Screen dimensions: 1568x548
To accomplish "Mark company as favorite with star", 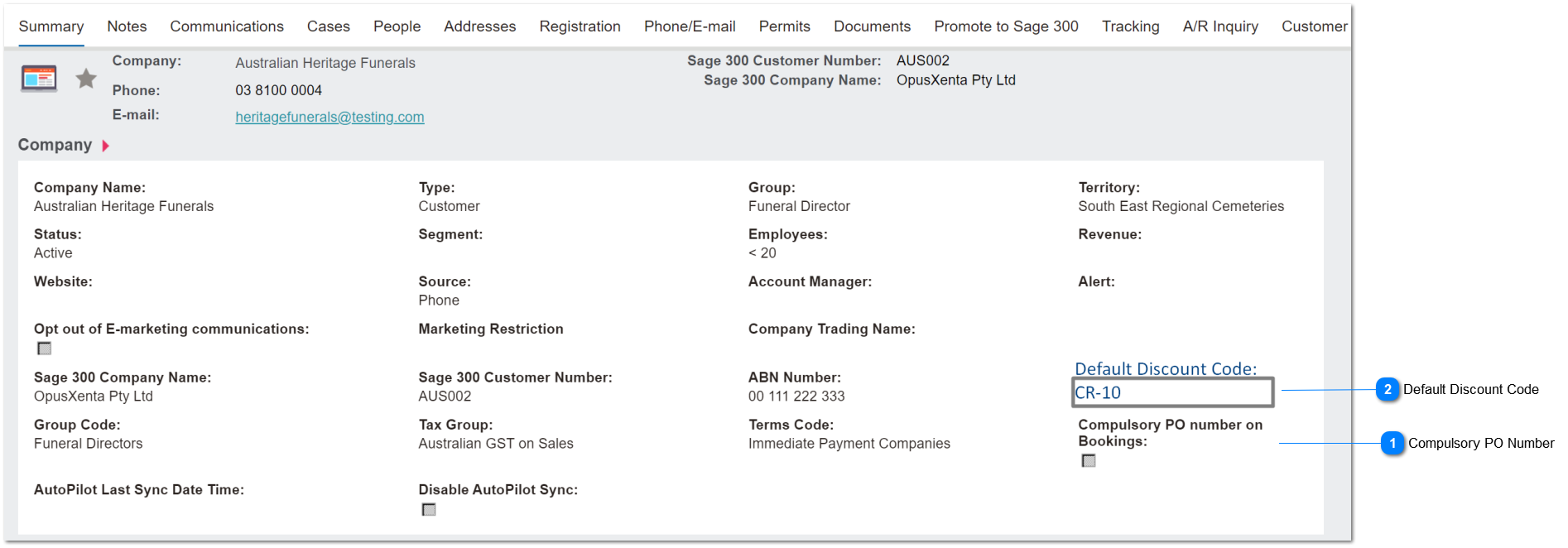I will 86,79.
